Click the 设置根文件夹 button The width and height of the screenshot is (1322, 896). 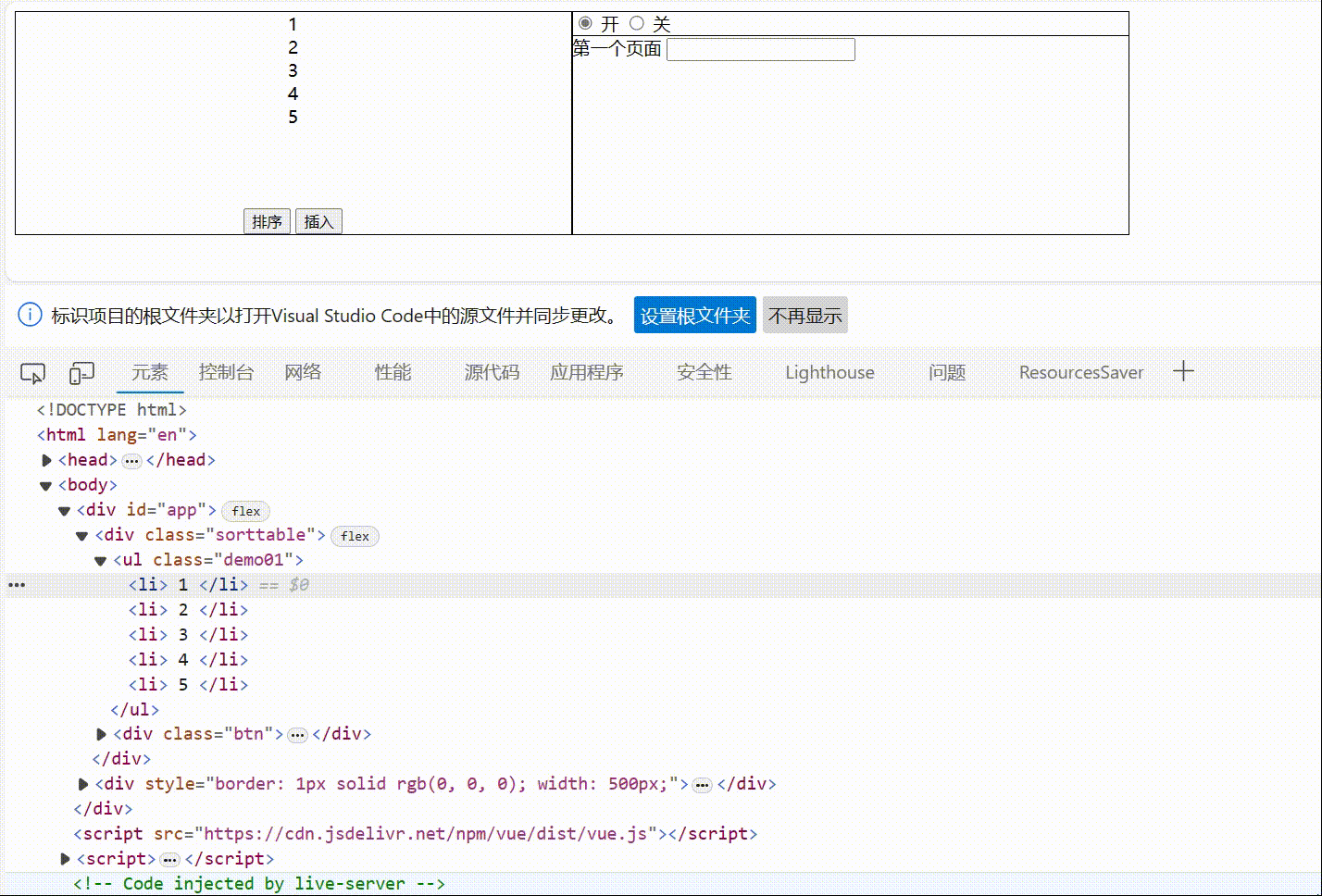(695, 315)
